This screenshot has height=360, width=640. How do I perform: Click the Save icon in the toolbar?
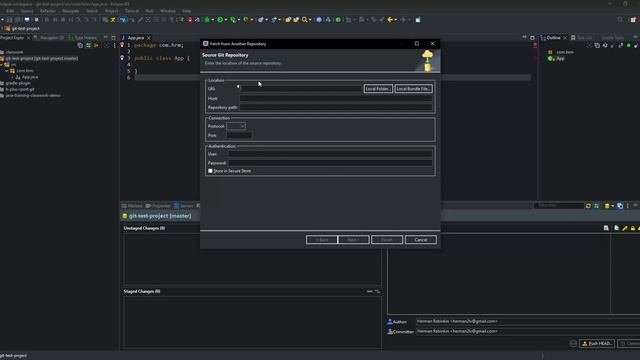click(9, 20)
